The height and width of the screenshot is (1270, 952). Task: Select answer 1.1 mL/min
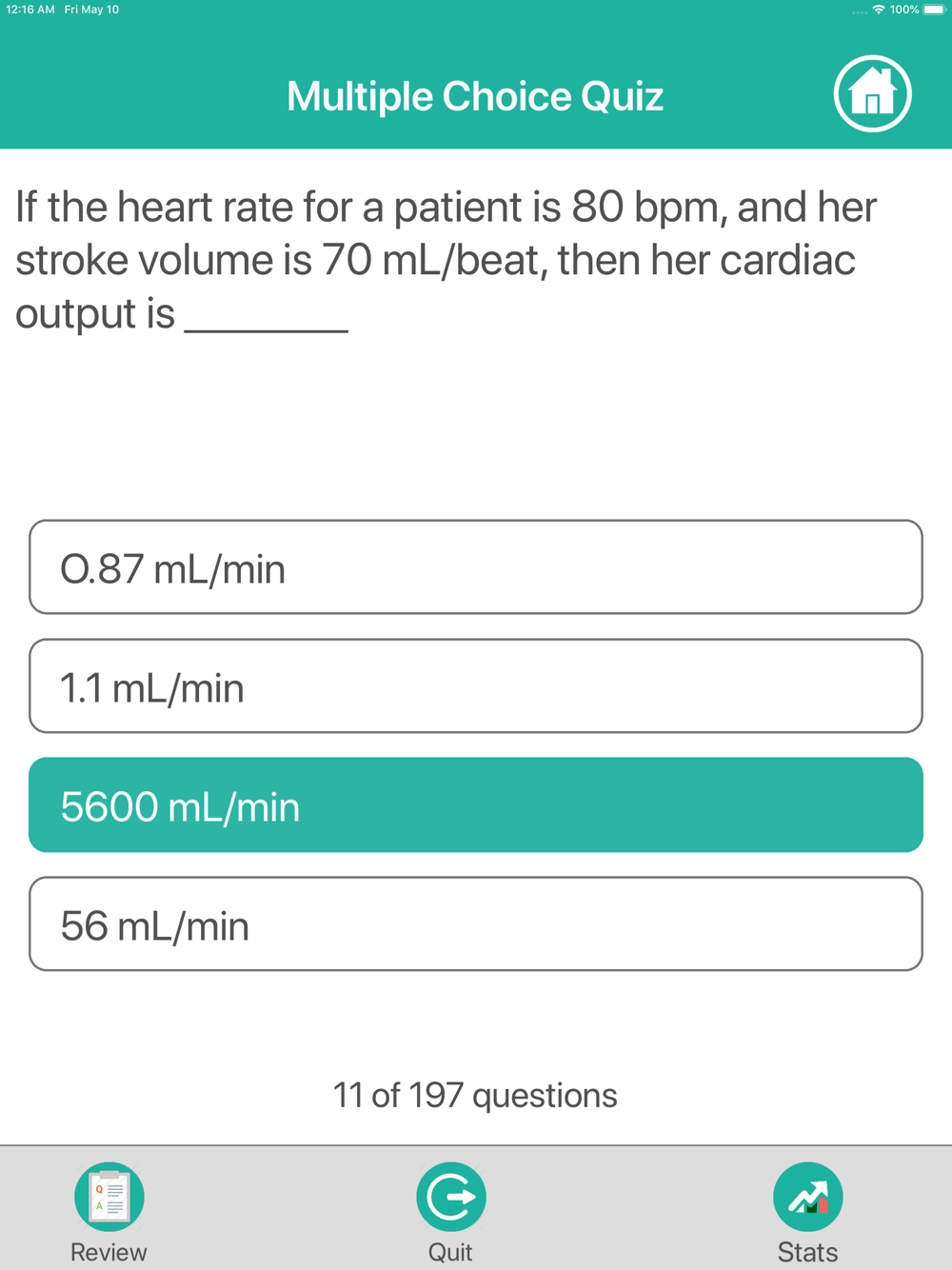click(476, 685)
